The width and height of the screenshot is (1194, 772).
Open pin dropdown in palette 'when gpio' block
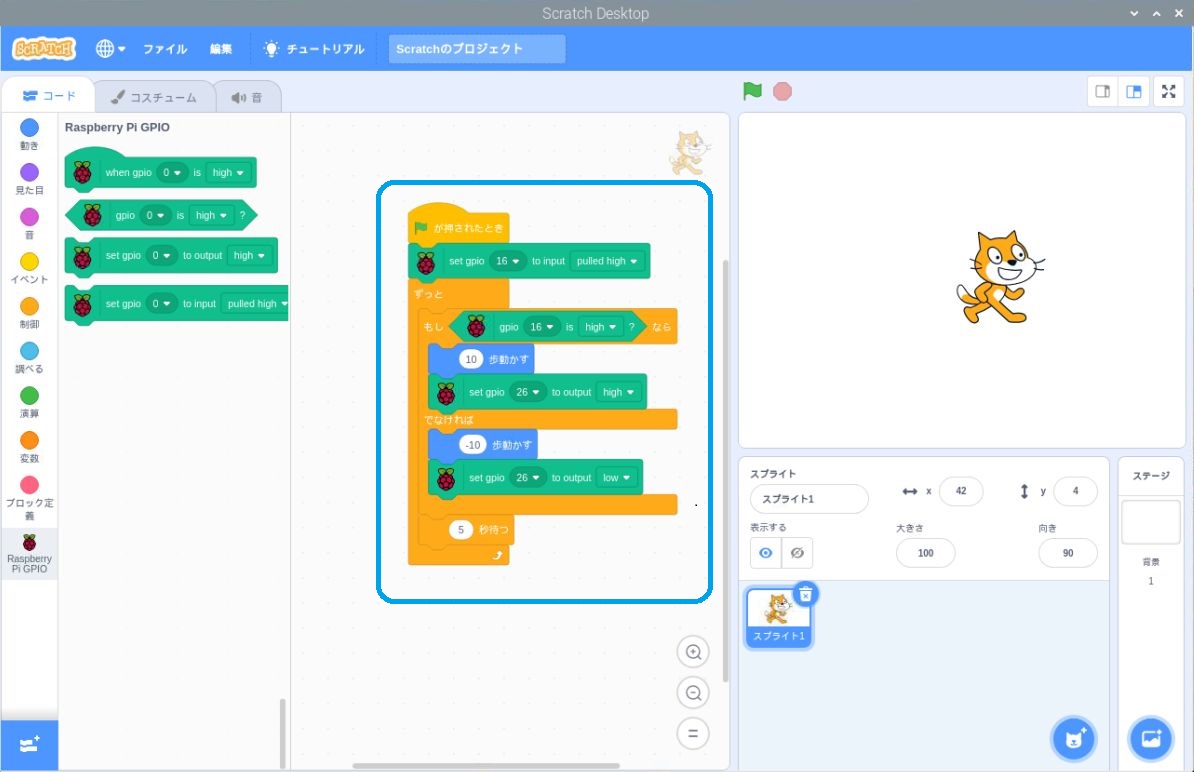(171, 173)
